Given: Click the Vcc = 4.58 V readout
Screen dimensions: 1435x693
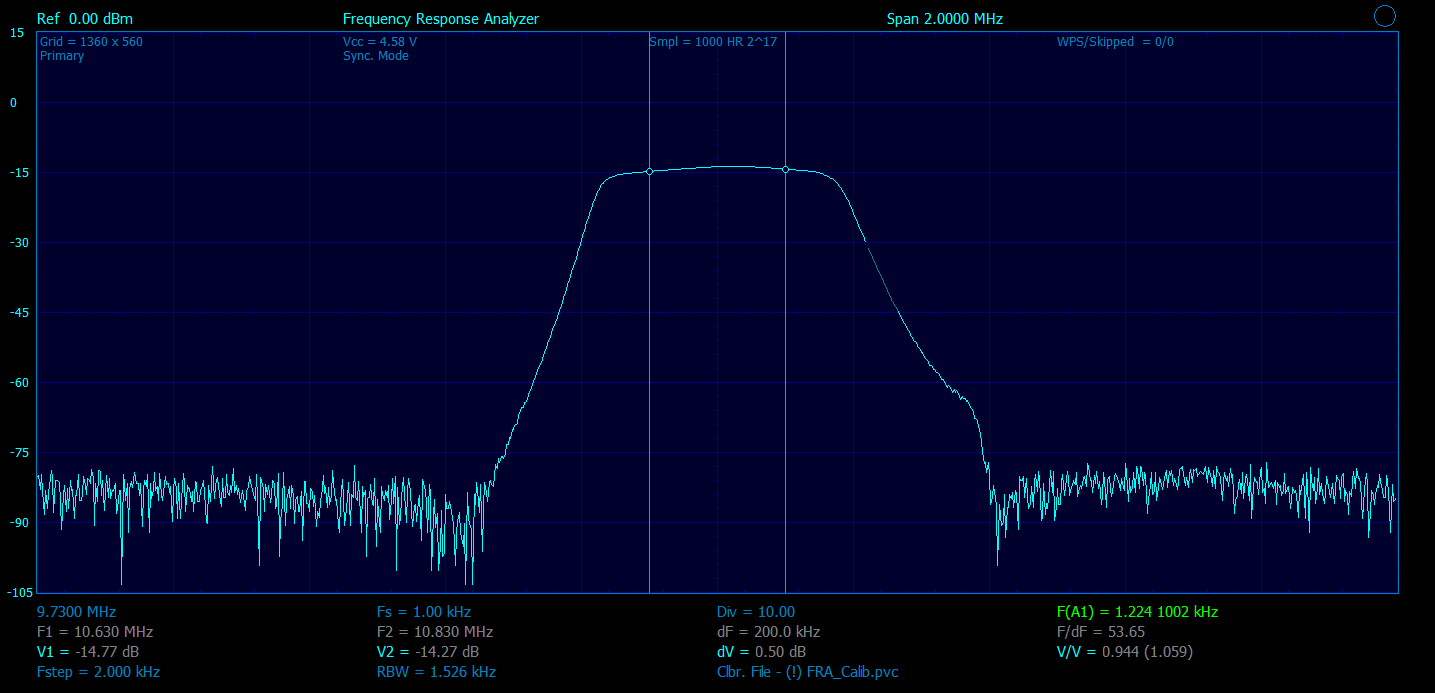Looking at the screenshot, I should (379, 42).
